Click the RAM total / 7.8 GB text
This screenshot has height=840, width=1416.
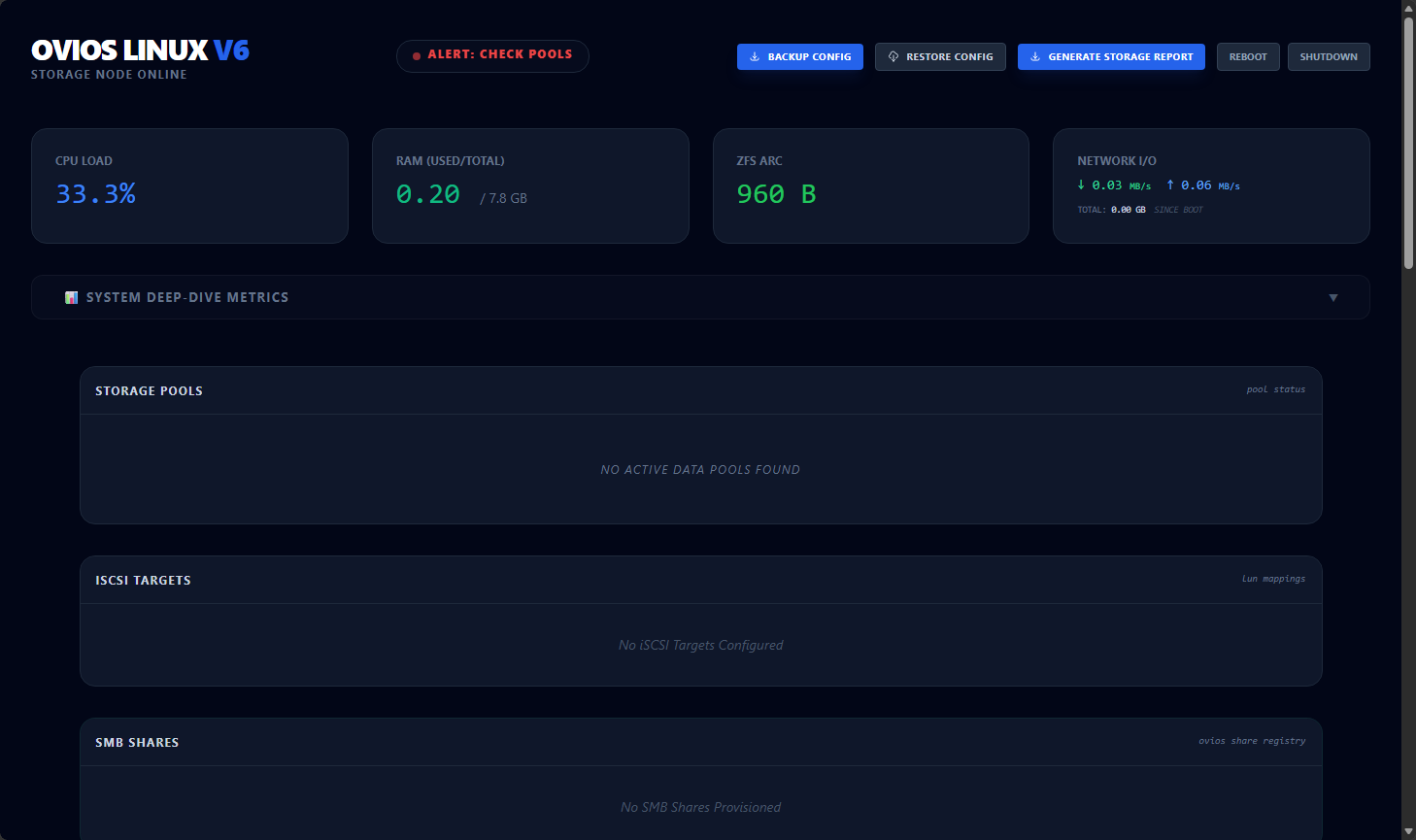pyautogui.click(x=503, y=198)
